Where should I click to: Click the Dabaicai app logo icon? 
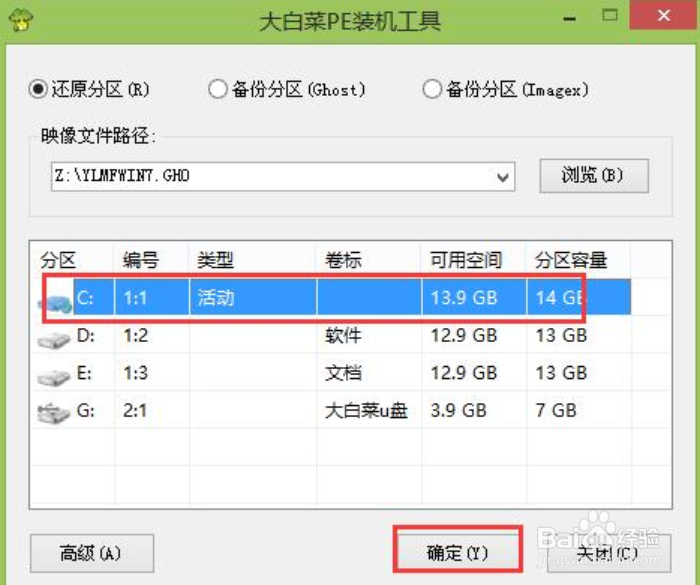[x=21, y=20]
